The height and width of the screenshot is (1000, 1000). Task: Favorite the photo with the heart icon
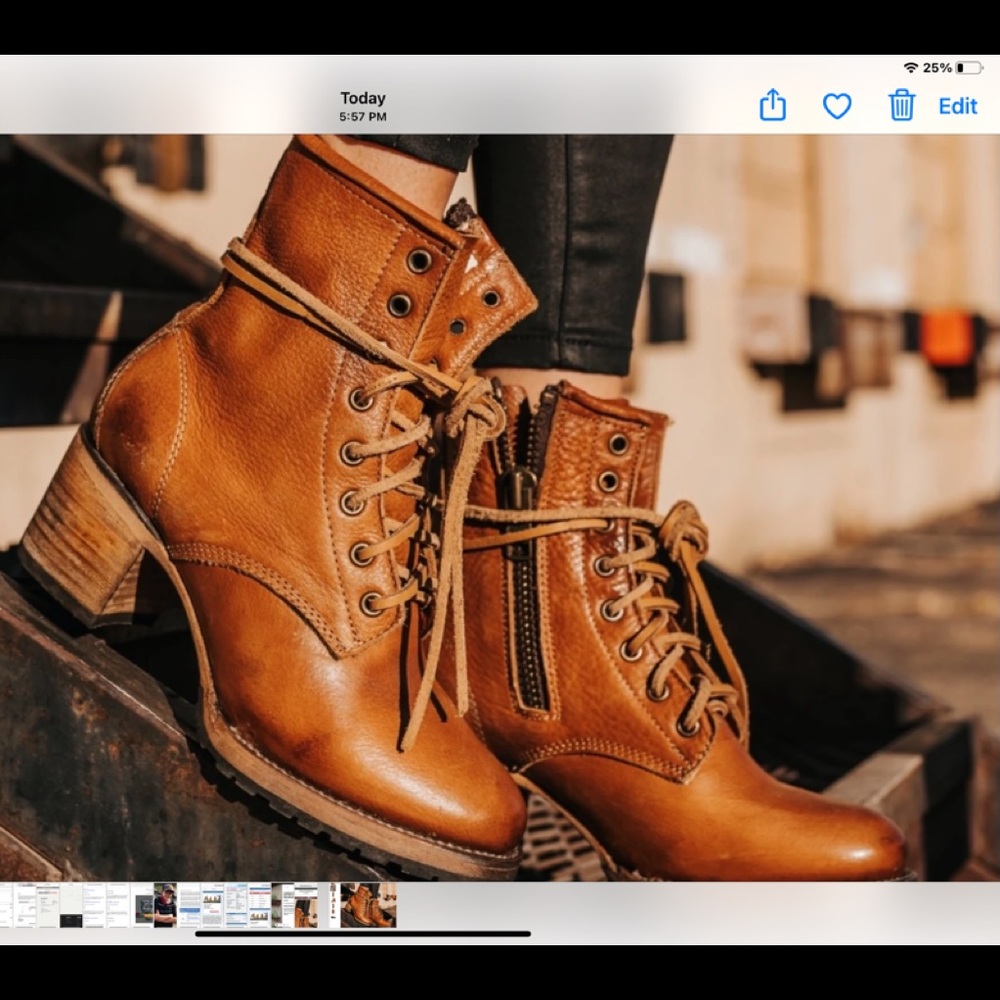click(x=837, y=106)
